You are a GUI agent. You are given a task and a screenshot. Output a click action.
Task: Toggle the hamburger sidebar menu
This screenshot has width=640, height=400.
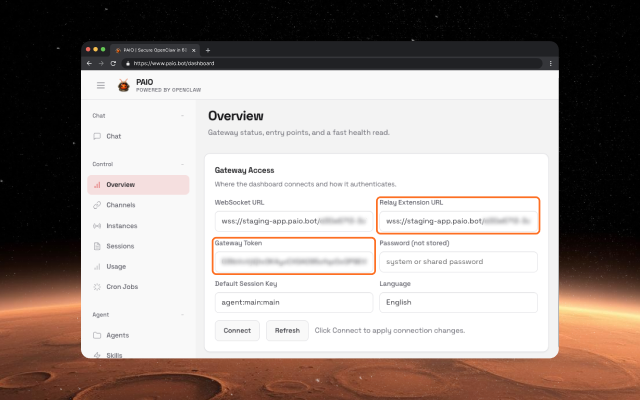100,86
